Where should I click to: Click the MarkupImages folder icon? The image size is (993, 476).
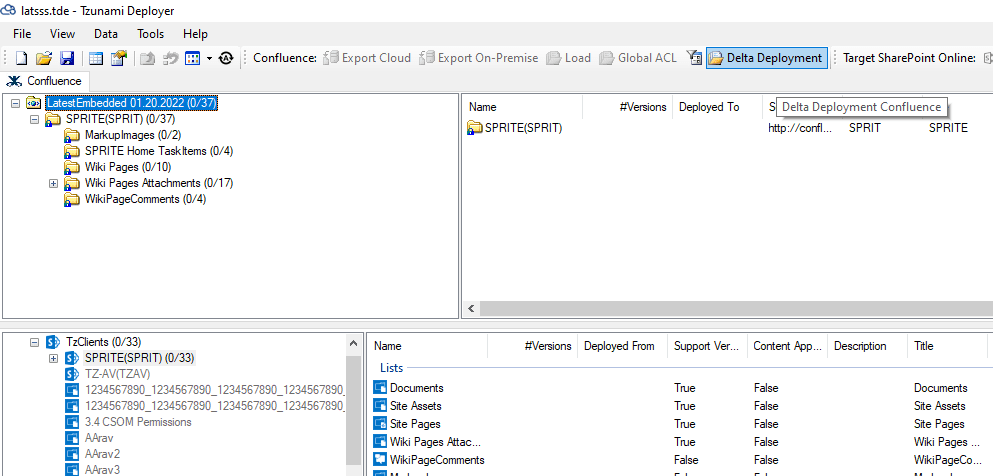click(72, 135)
